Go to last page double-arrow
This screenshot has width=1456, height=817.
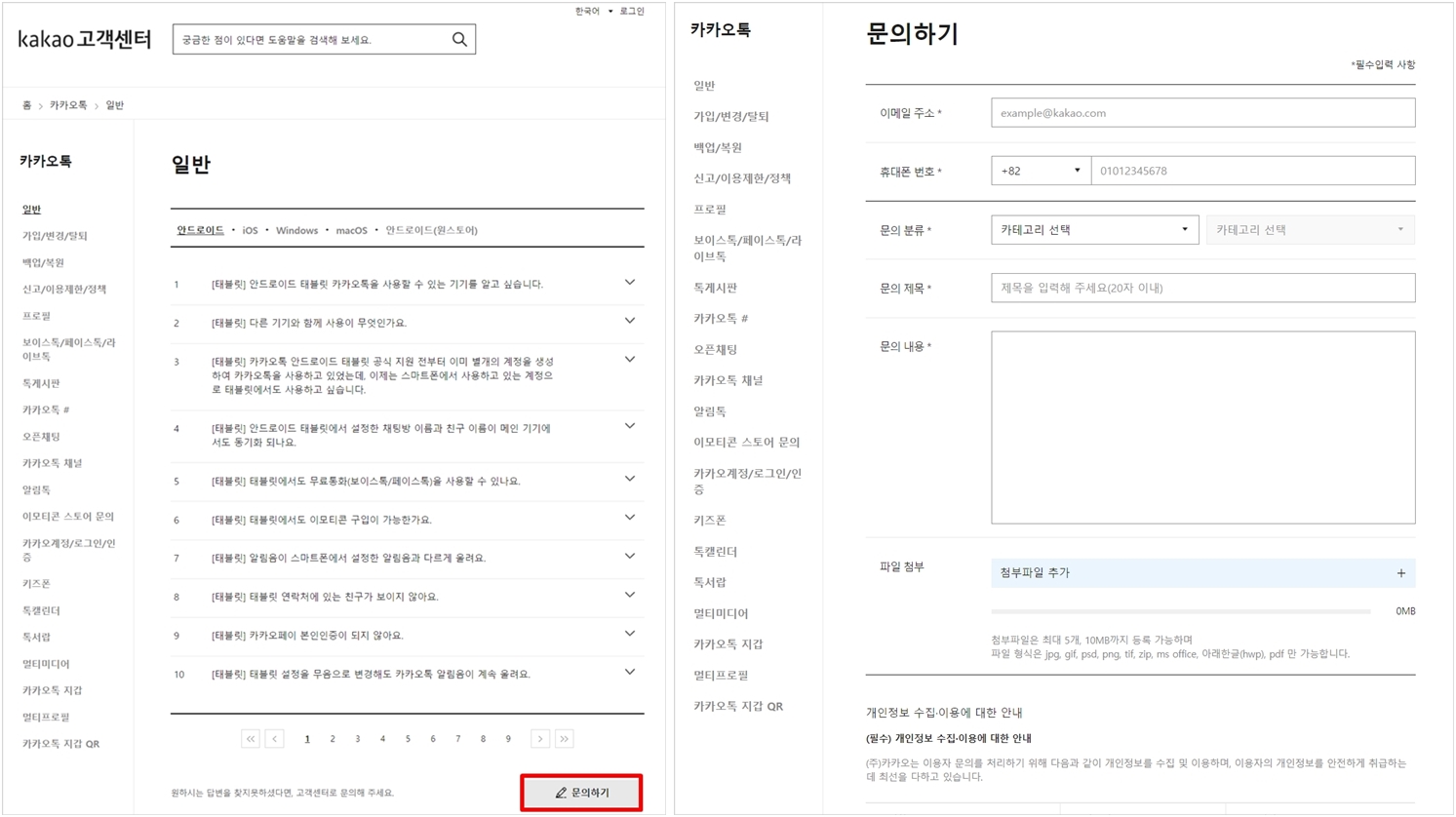tap(565, 739)
